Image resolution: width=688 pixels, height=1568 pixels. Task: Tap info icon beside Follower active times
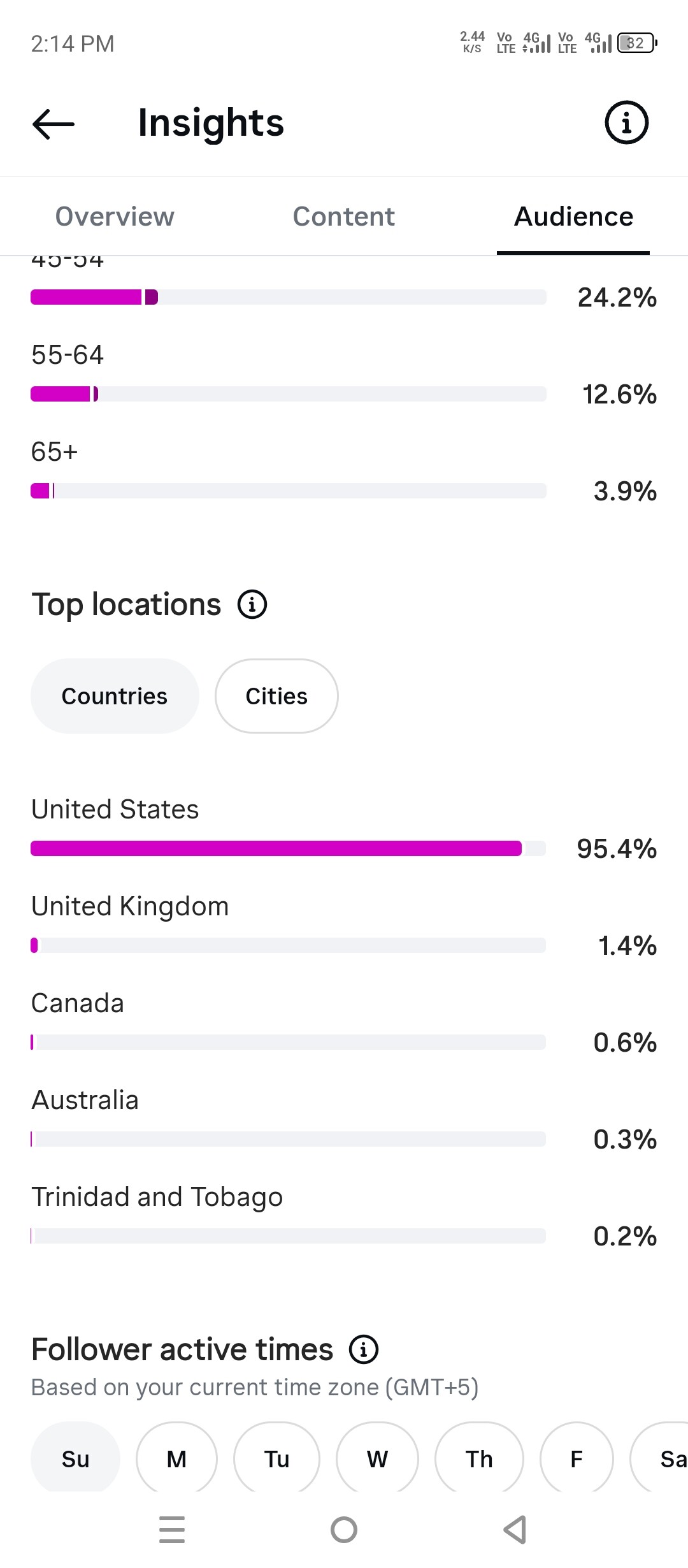click(364, 1349)
